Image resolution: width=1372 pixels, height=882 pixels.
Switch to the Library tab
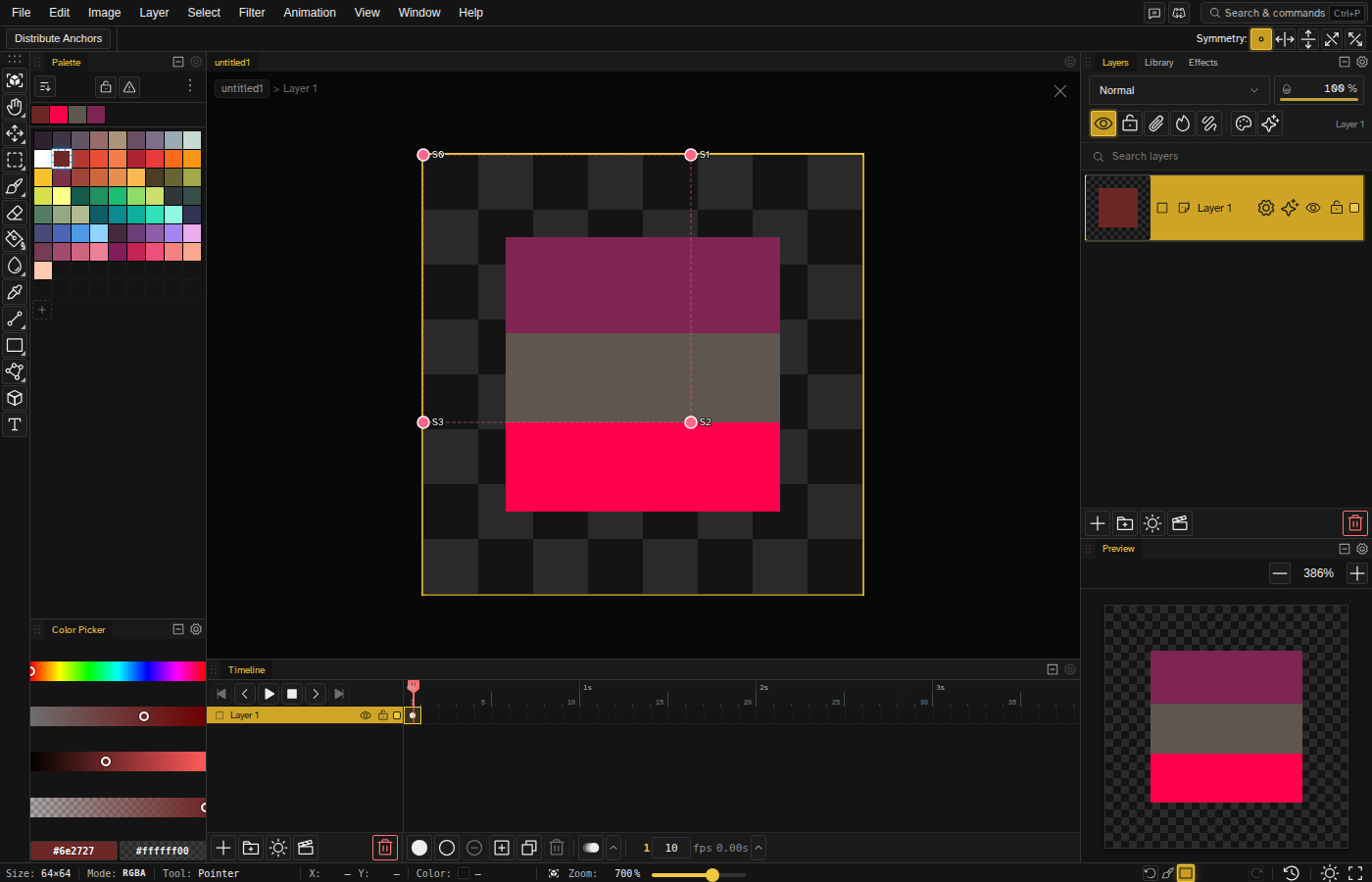coord(1158,63)
